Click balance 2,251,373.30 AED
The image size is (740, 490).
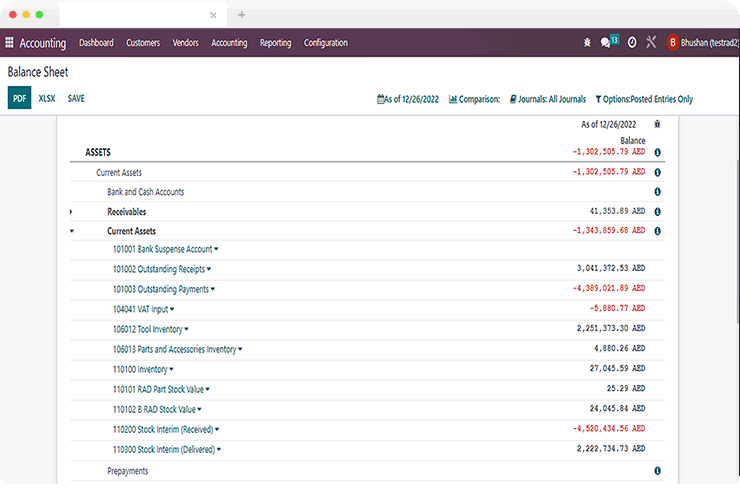(611, 328)
